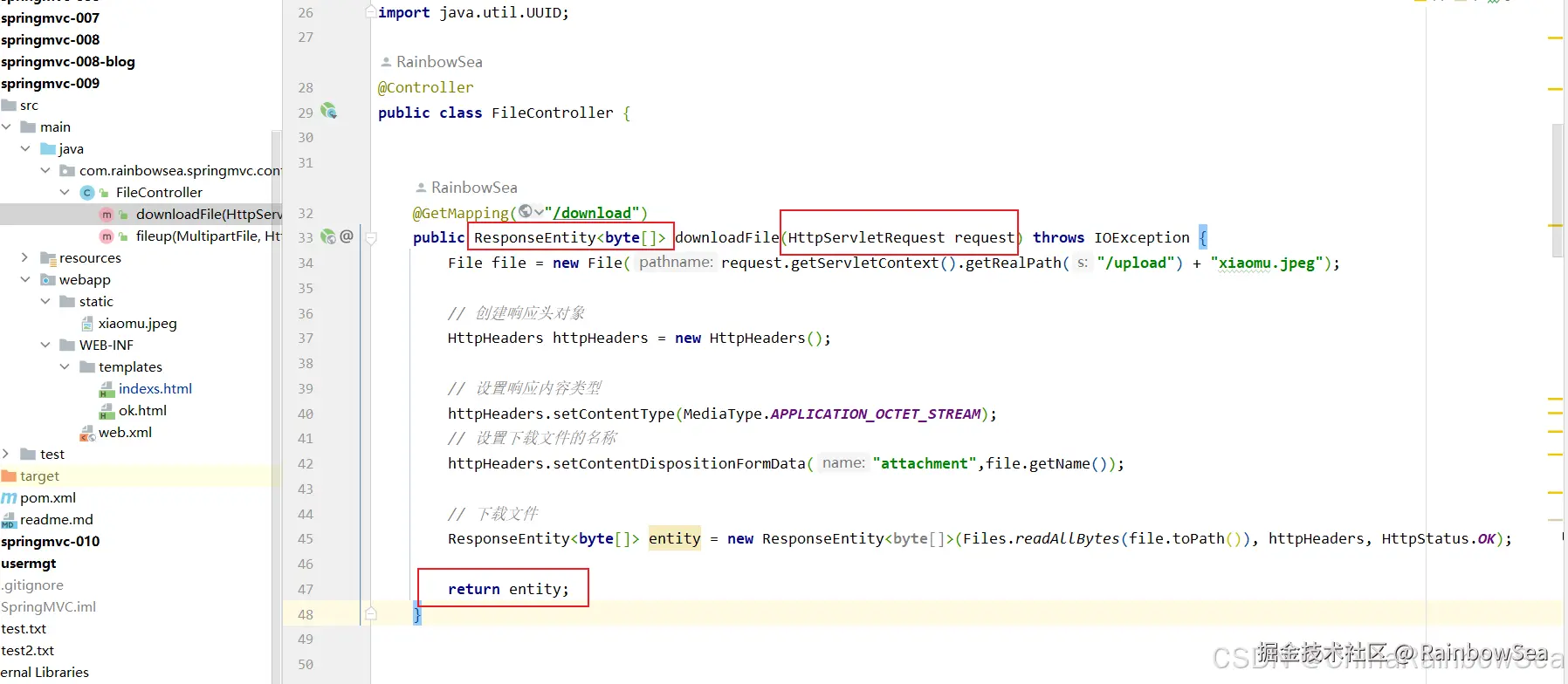Open springmvc-010 module in the tree
The image size is (1568, 684).
pyautogui.click(x=51, y=541)
